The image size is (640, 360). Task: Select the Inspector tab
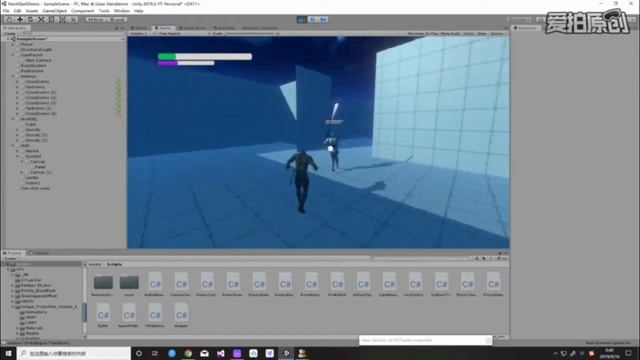coord(526,28)
